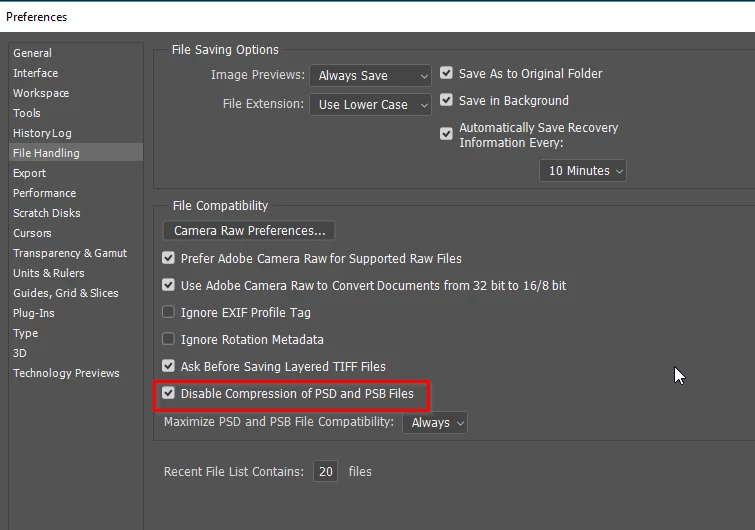
Task: Toggle Ask Before Saving Layered TIFF Files
Action: 168,366
